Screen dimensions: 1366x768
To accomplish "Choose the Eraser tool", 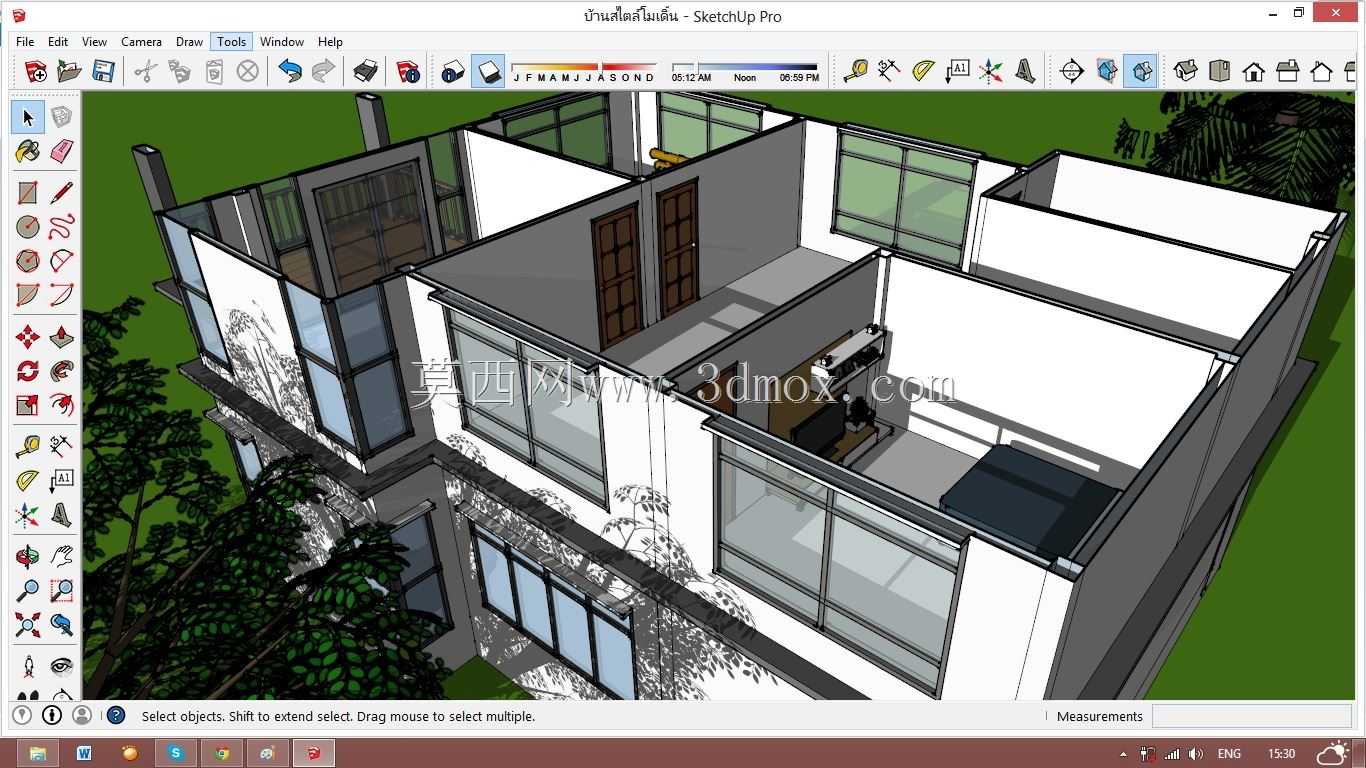I will click(62, 152).
